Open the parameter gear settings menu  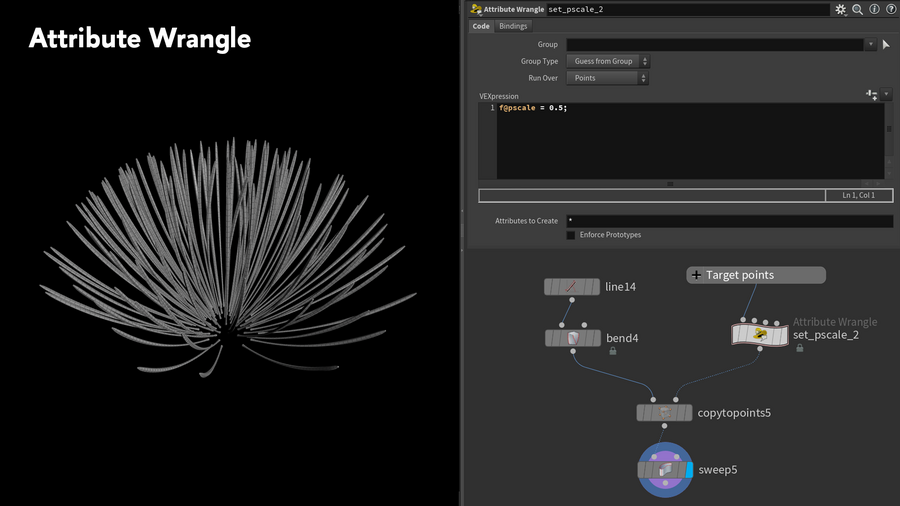coord(840,9)
